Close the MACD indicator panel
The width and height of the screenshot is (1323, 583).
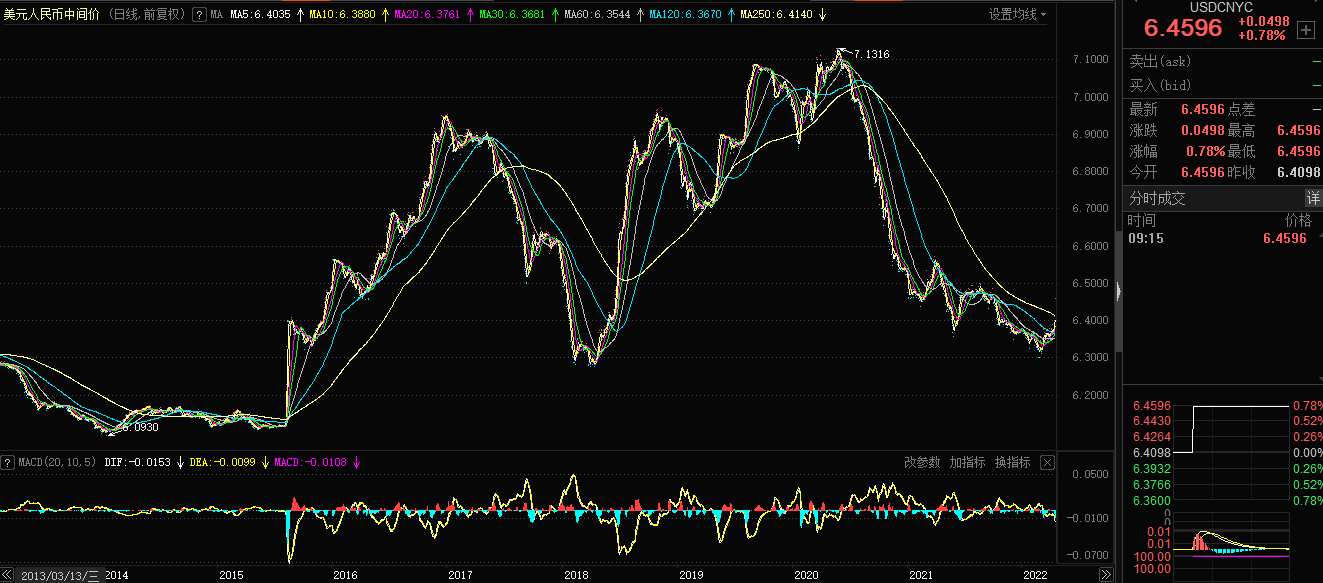(x=1047, y=462)
